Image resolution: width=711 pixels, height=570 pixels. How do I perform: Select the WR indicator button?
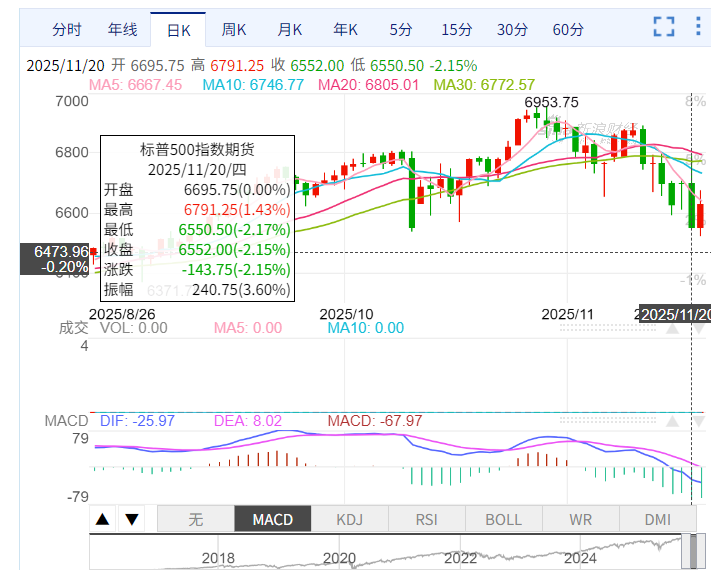(x=580, y=519)
